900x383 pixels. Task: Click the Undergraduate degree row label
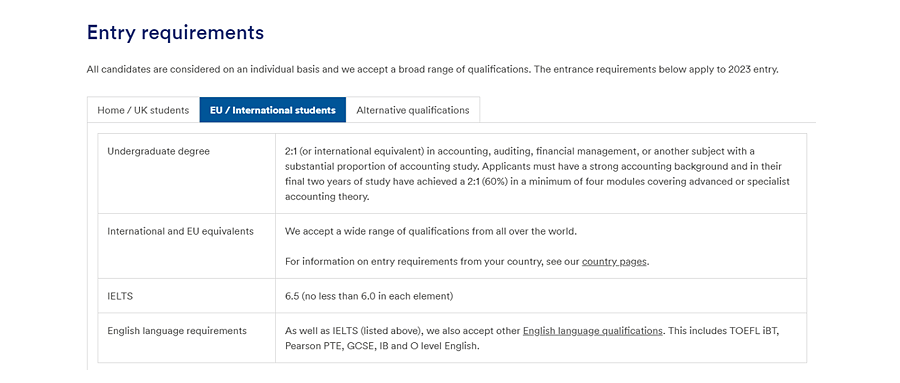pyautogui.click(x=158, y=152)
